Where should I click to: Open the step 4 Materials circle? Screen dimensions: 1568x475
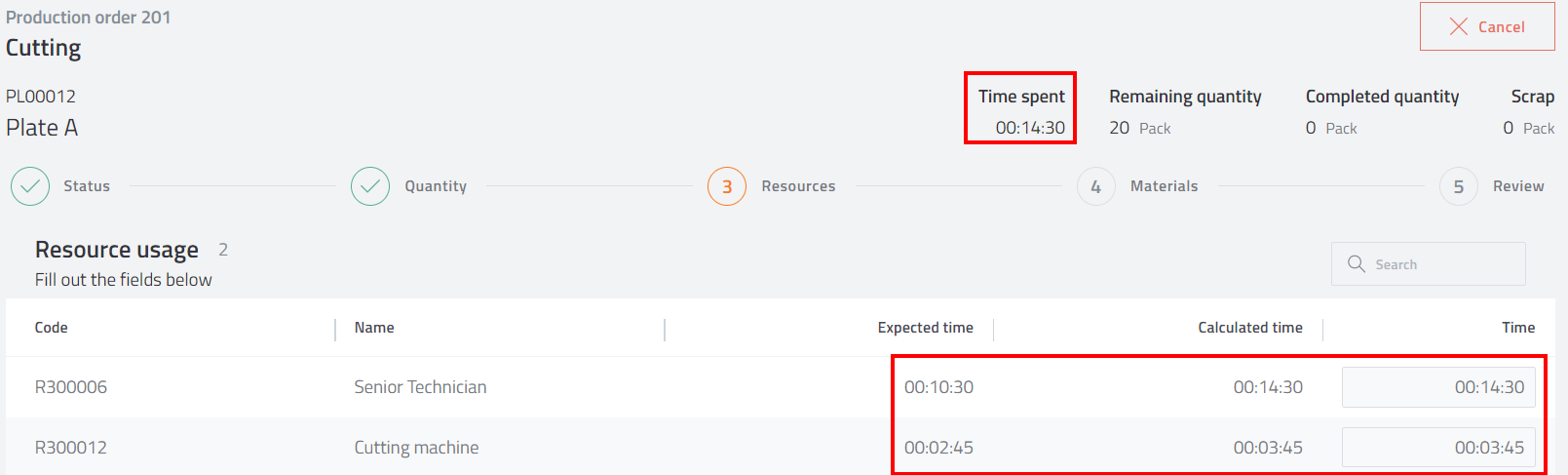[1096, 186]
